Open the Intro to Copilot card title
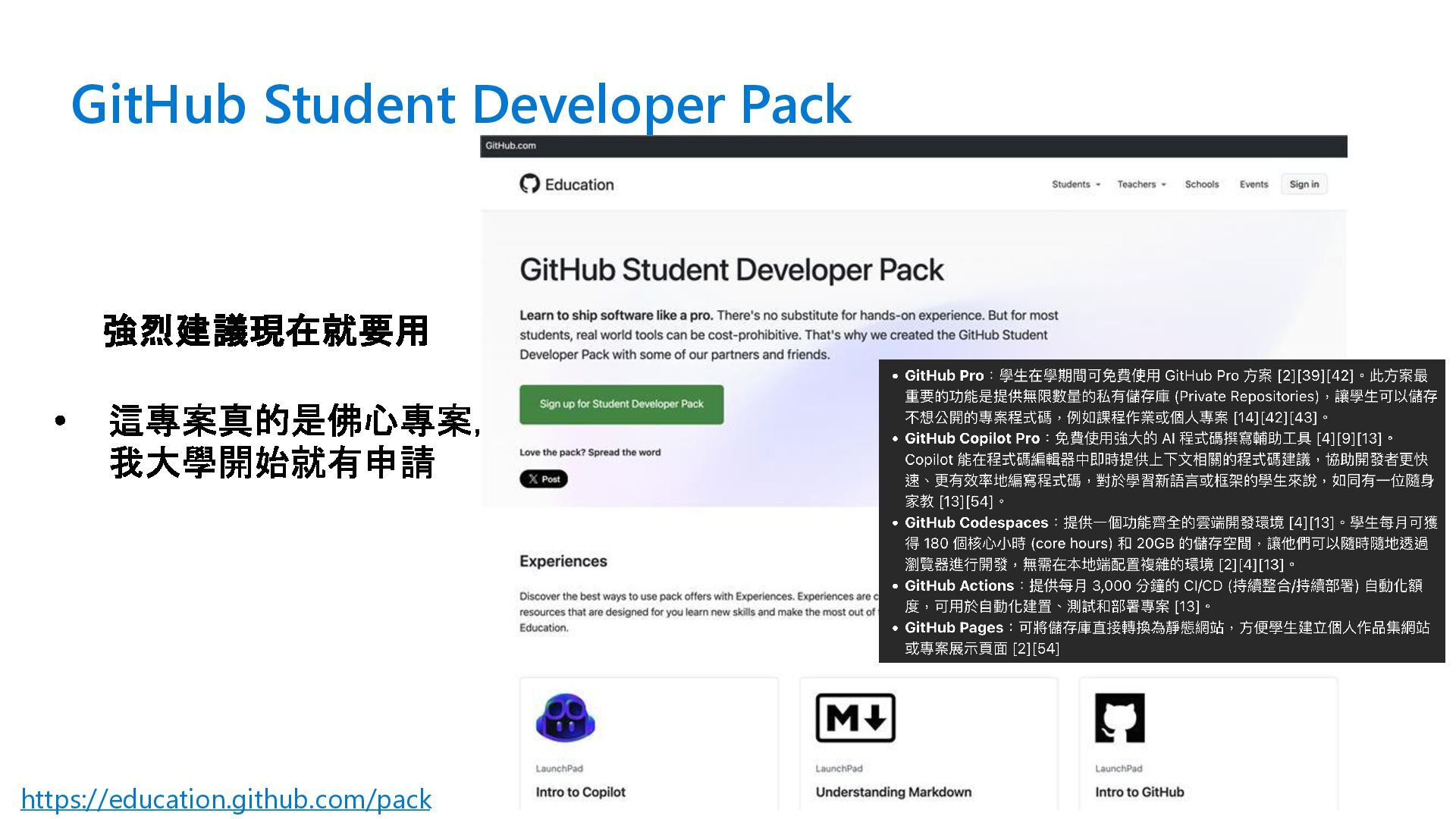Screen dimensions: 1456x819 click(580, 792)
